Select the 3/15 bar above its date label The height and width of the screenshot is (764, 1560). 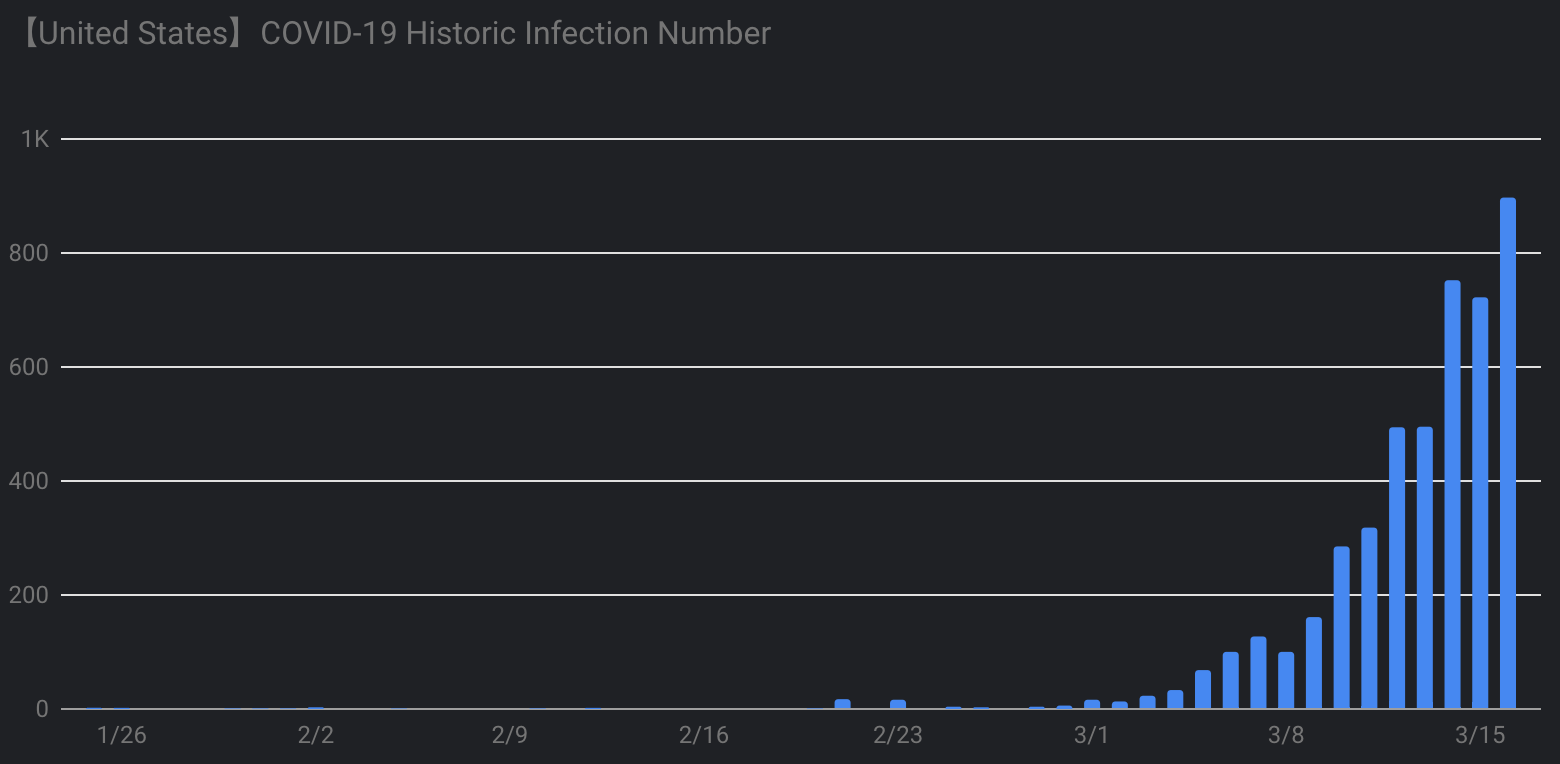click(1480, 503)
